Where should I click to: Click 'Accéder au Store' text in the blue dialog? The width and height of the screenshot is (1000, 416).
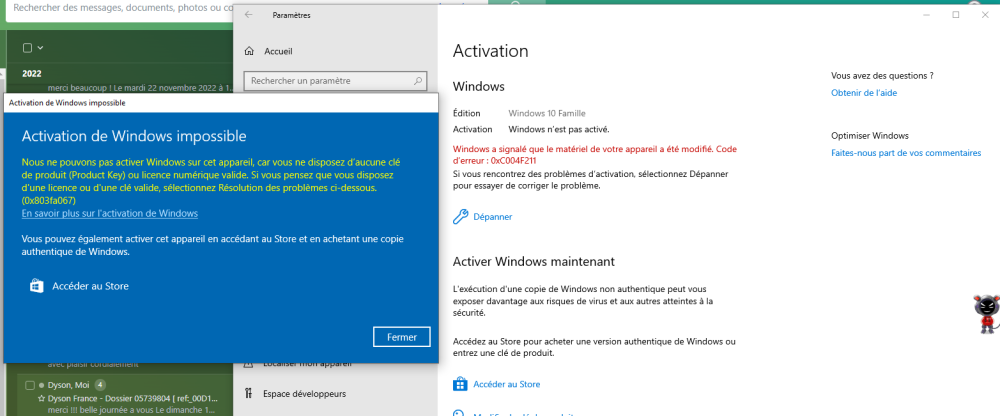coord(91,286)
